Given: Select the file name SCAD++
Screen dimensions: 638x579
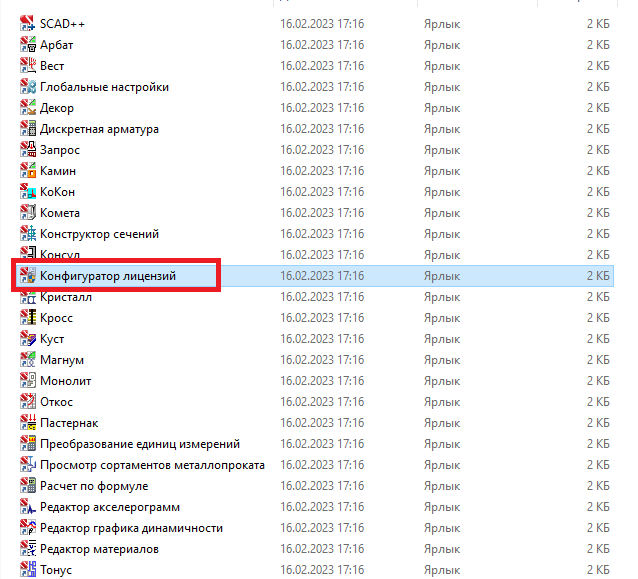Looking at the screenshot, I should (x=62, y=24).
